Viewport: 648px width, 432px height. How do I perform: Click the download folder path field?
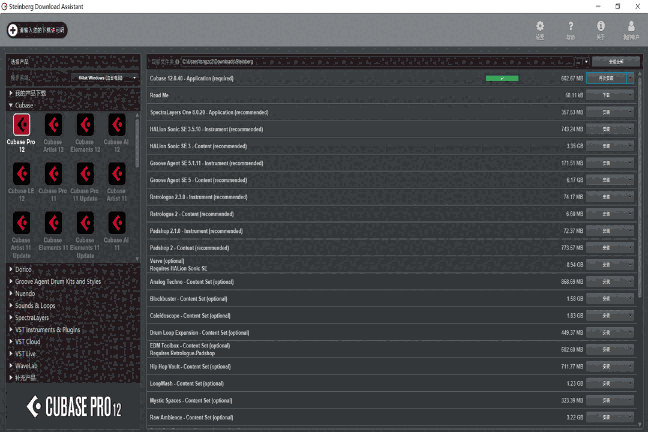click(x=377, y=62)
